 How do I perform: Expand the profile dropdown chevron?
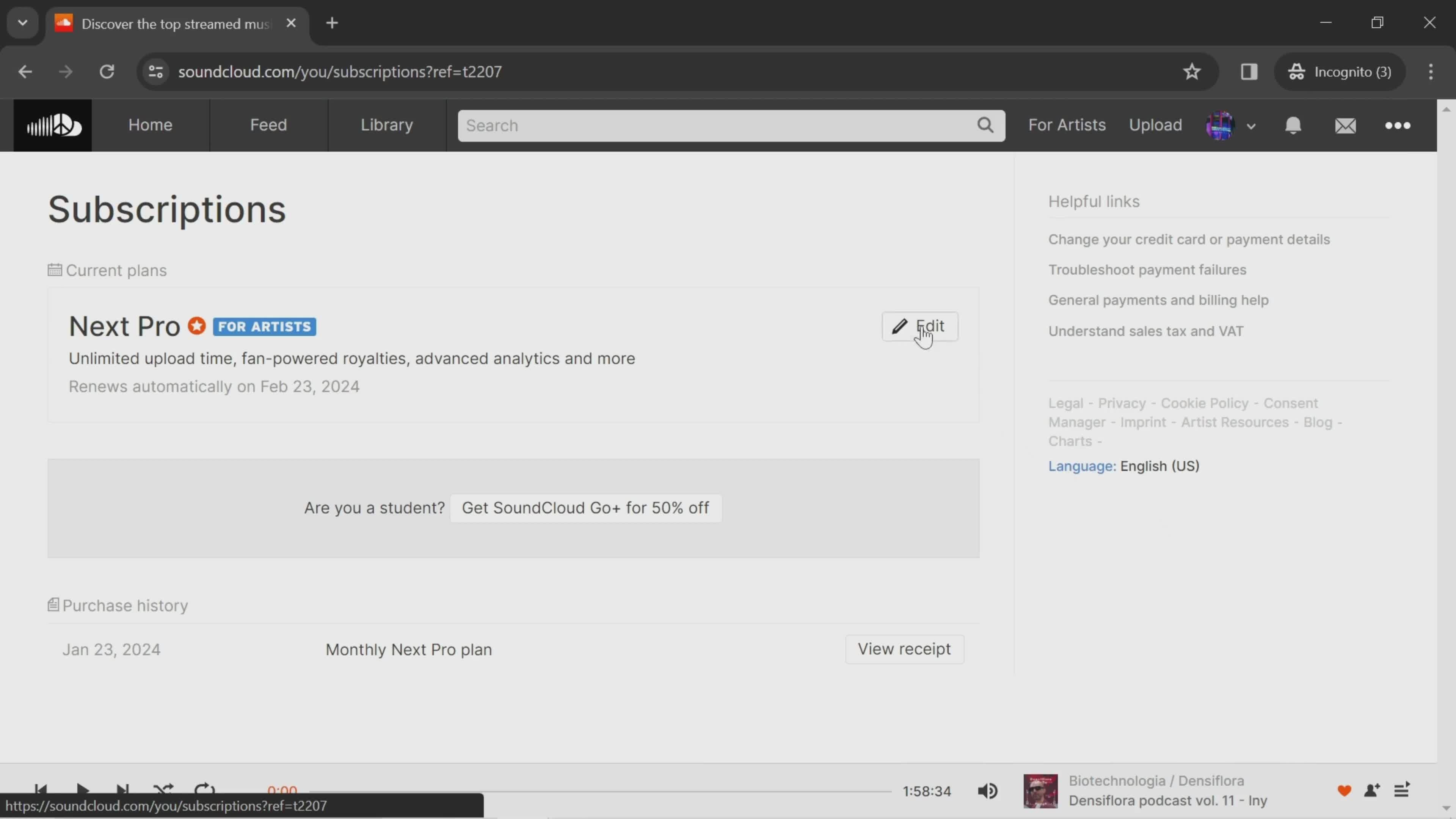tap(1251, 127)
